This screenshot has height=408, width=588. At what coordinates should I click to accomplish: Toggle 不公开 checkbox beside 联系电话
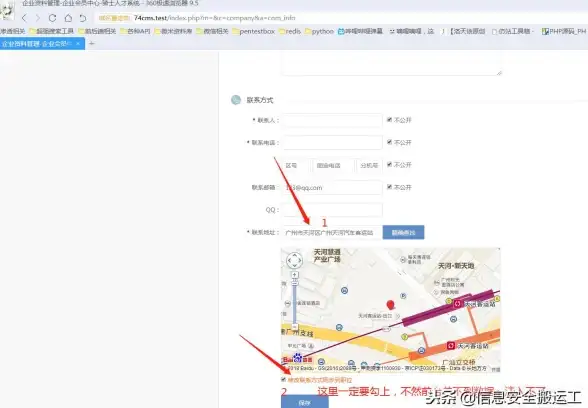[389, 142]
